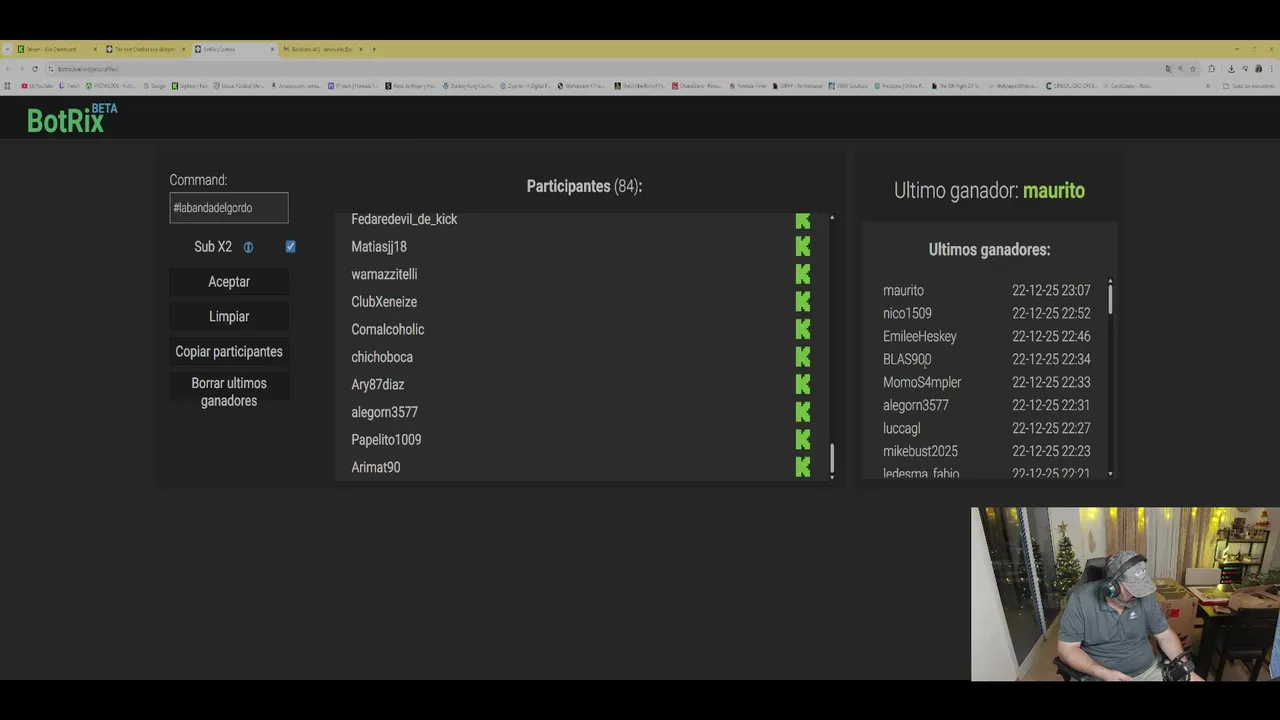
Task: Open the browser profile avatar
Action: [x=1258, y=69]
